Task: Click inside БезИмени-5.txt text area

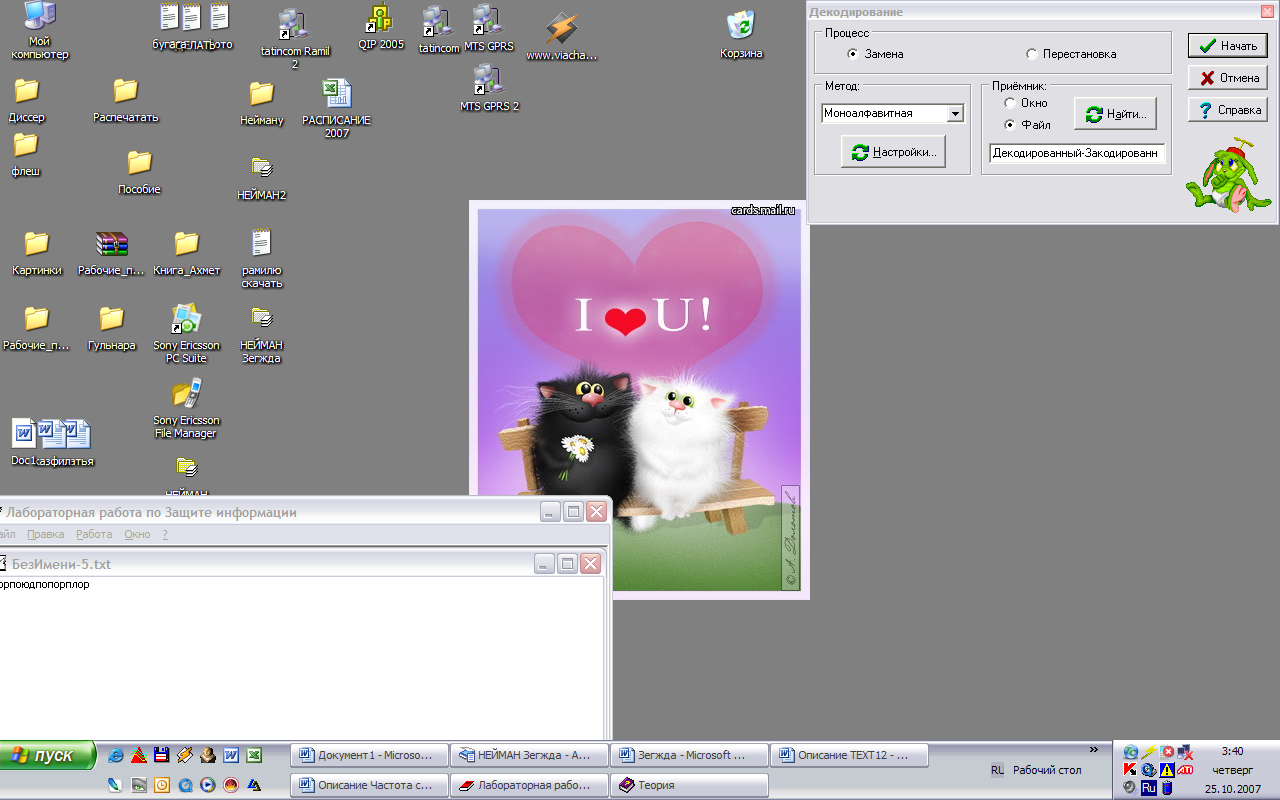Action: click(300, 660)
